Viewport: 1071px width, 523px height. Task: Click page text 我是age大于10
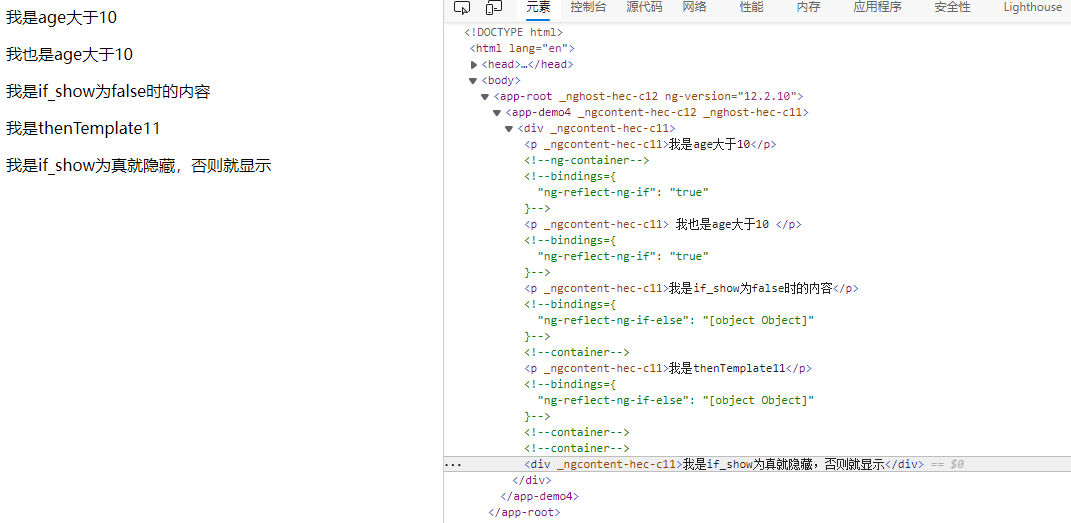click(x=61, y=18)
